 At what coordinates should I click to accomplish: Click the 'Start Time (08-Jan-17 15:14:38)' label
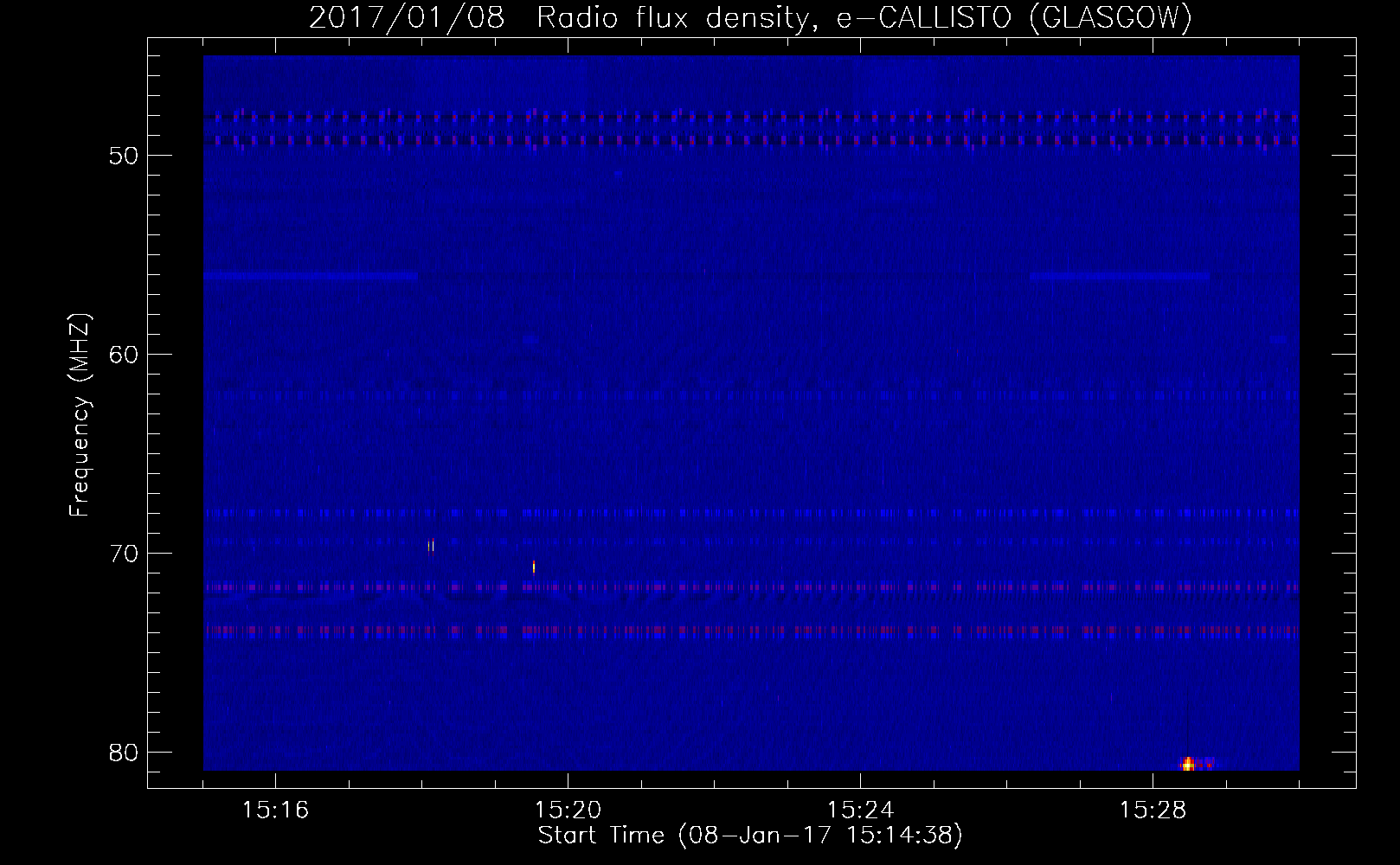[x=750, y=836]
